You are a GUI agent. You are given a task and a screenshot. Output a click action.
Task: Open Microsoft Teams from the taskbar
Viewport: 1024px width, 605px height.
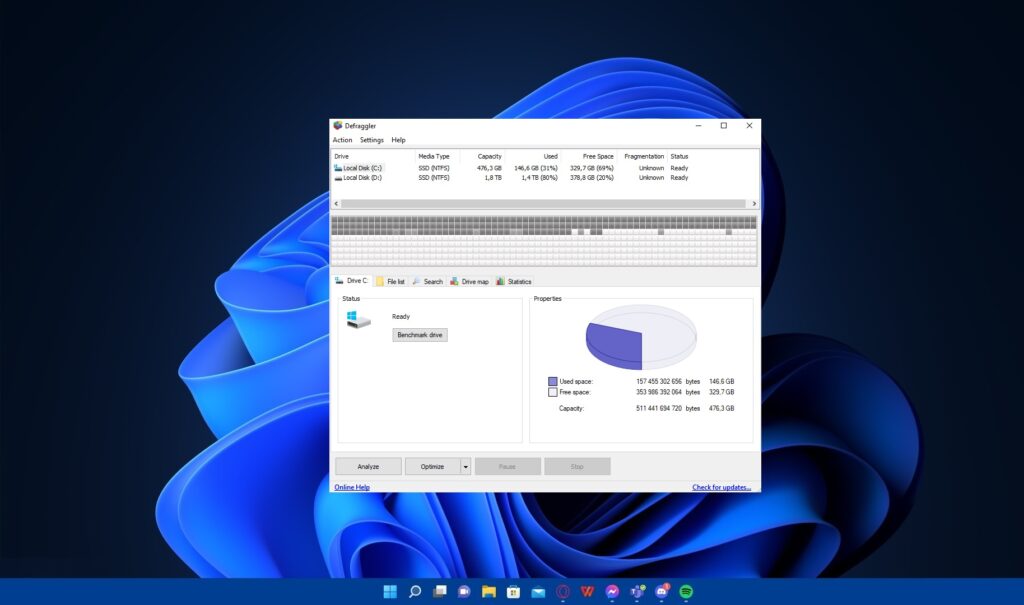637,592
